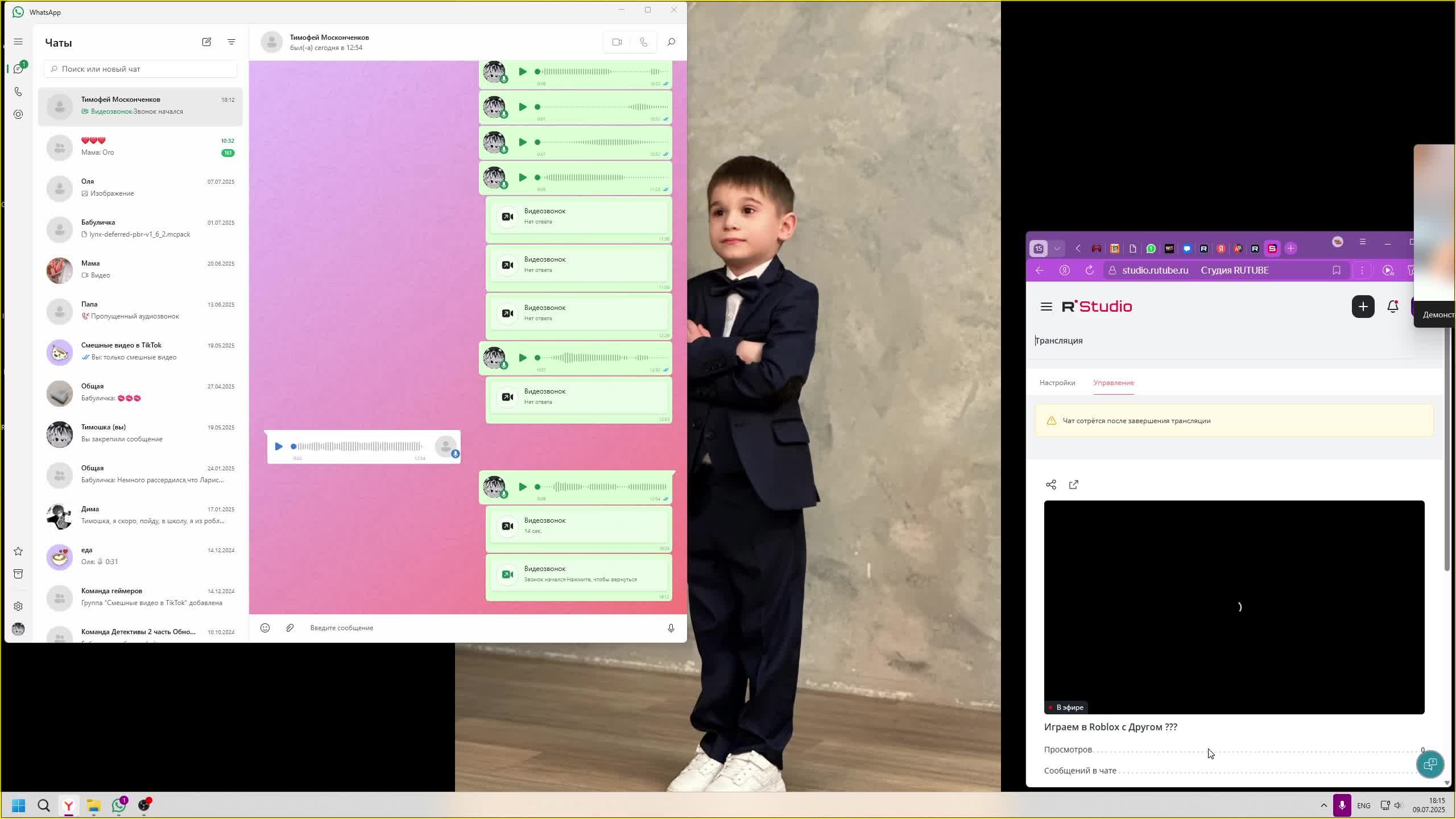Select Управление tab in Studio
This screenshot has height=819, width=1456.
pyautogui.click(x=1113, y=383)
